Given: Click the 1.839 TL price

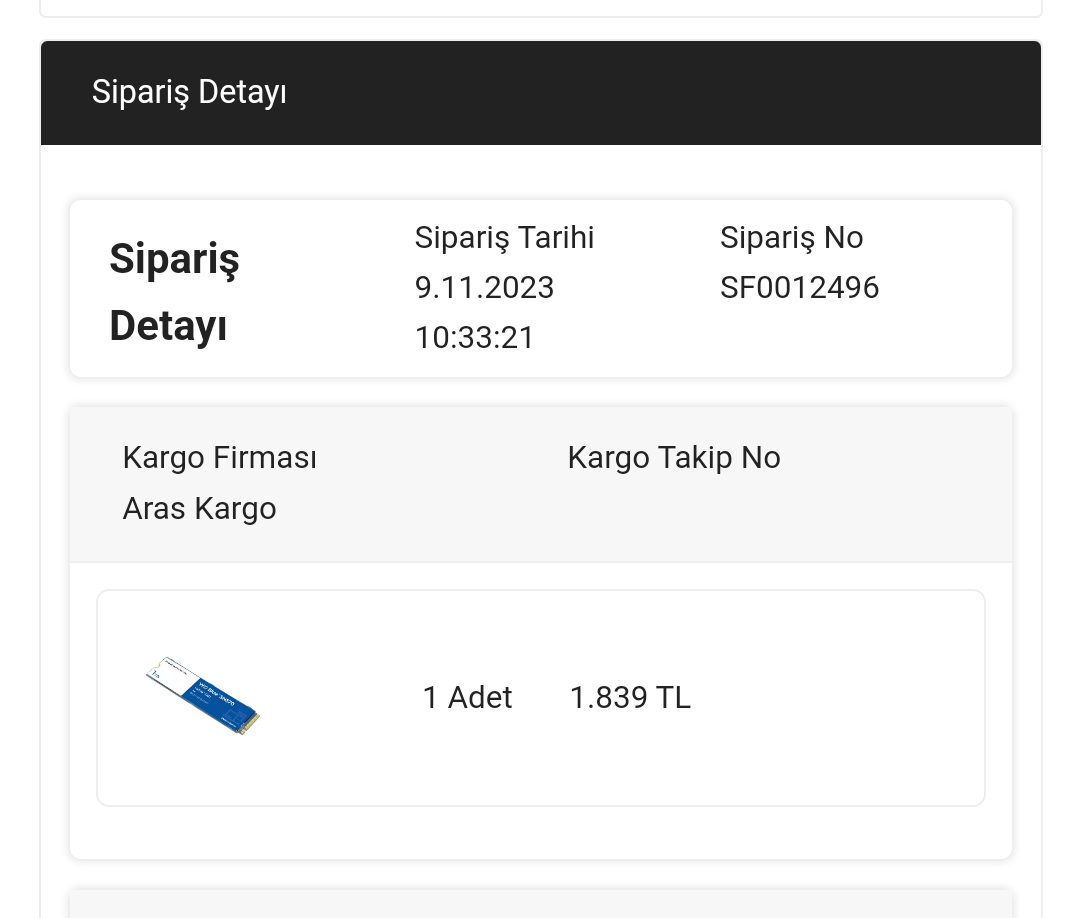Looking at the screenshot, I should point(630,697).
